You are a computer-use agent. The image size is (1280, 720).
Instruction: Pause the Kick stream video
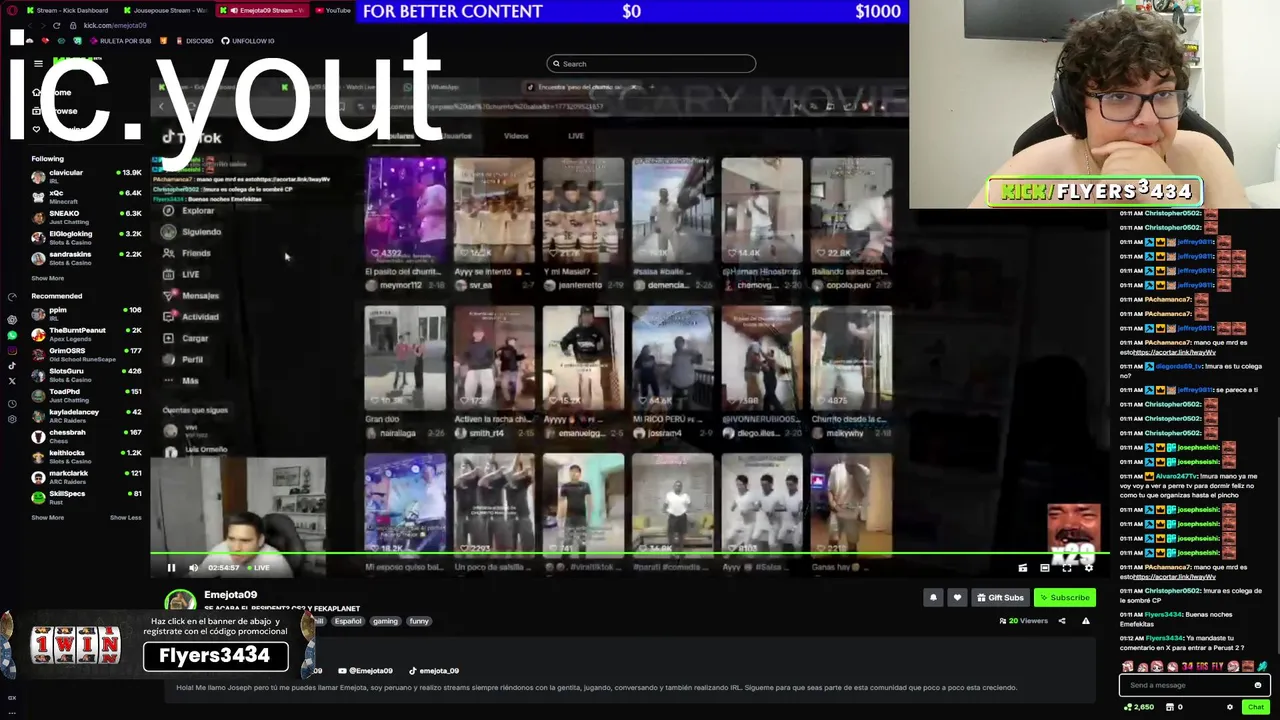(171, 568)
